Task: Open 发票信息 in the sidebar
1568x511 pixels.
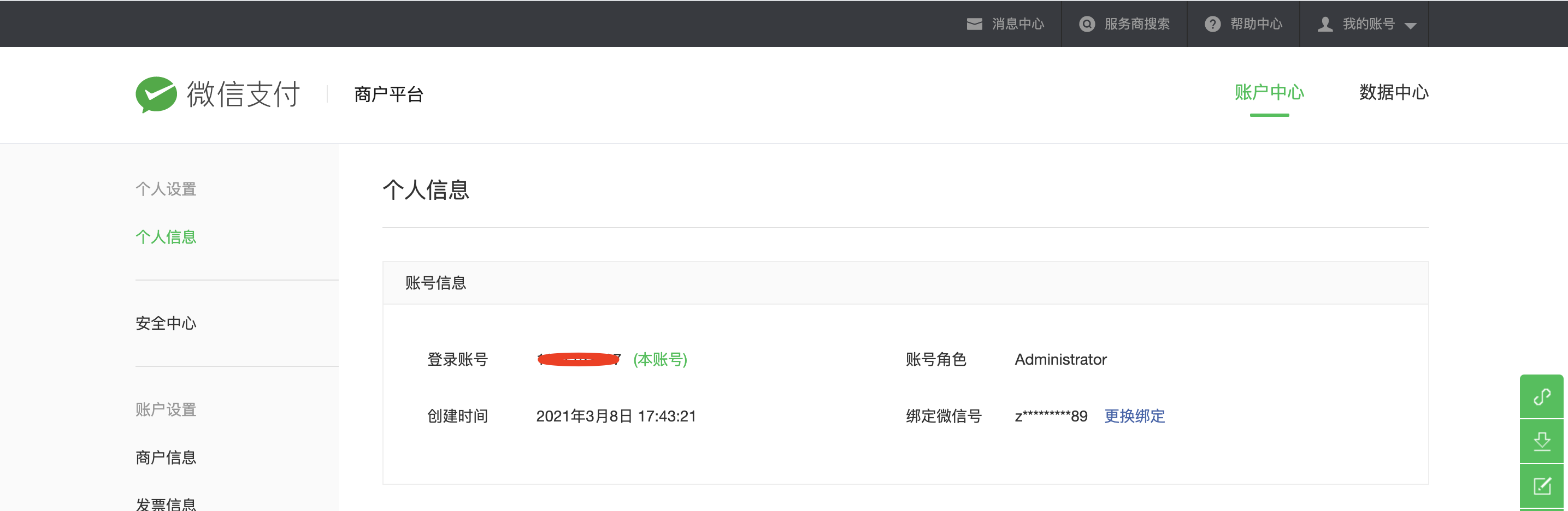Action: (x=166, y=504)
